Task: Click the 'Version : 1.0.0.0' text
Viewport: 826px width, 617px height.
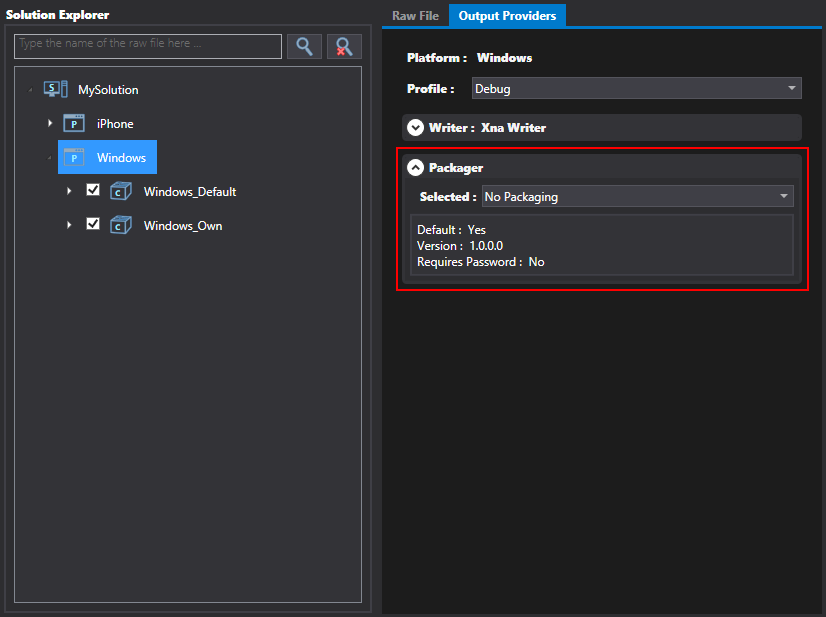Action: [x=460, y=246]
